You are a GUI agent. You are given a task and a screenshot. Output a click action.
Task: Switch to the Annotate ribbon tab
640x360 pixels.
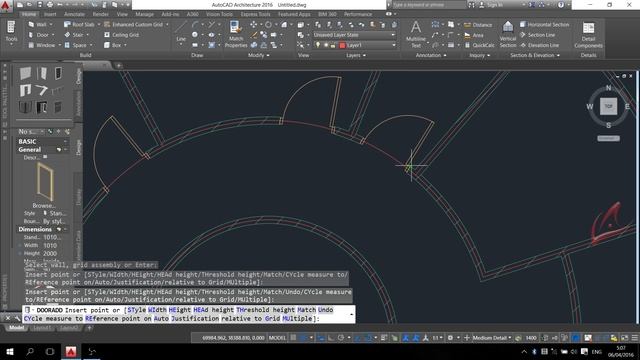click(x=74, y=14)
